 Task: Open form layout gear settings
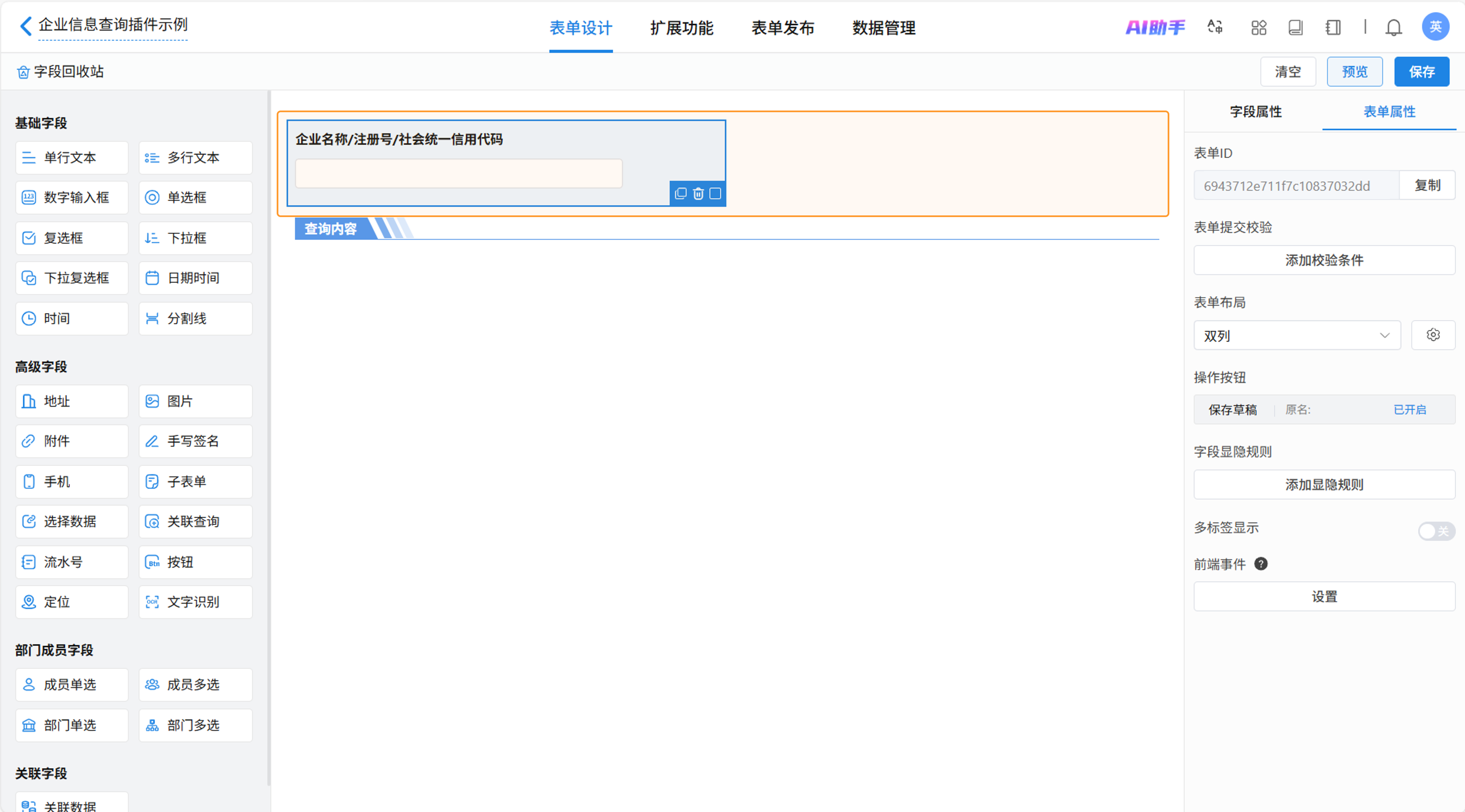pos(1433,335)
